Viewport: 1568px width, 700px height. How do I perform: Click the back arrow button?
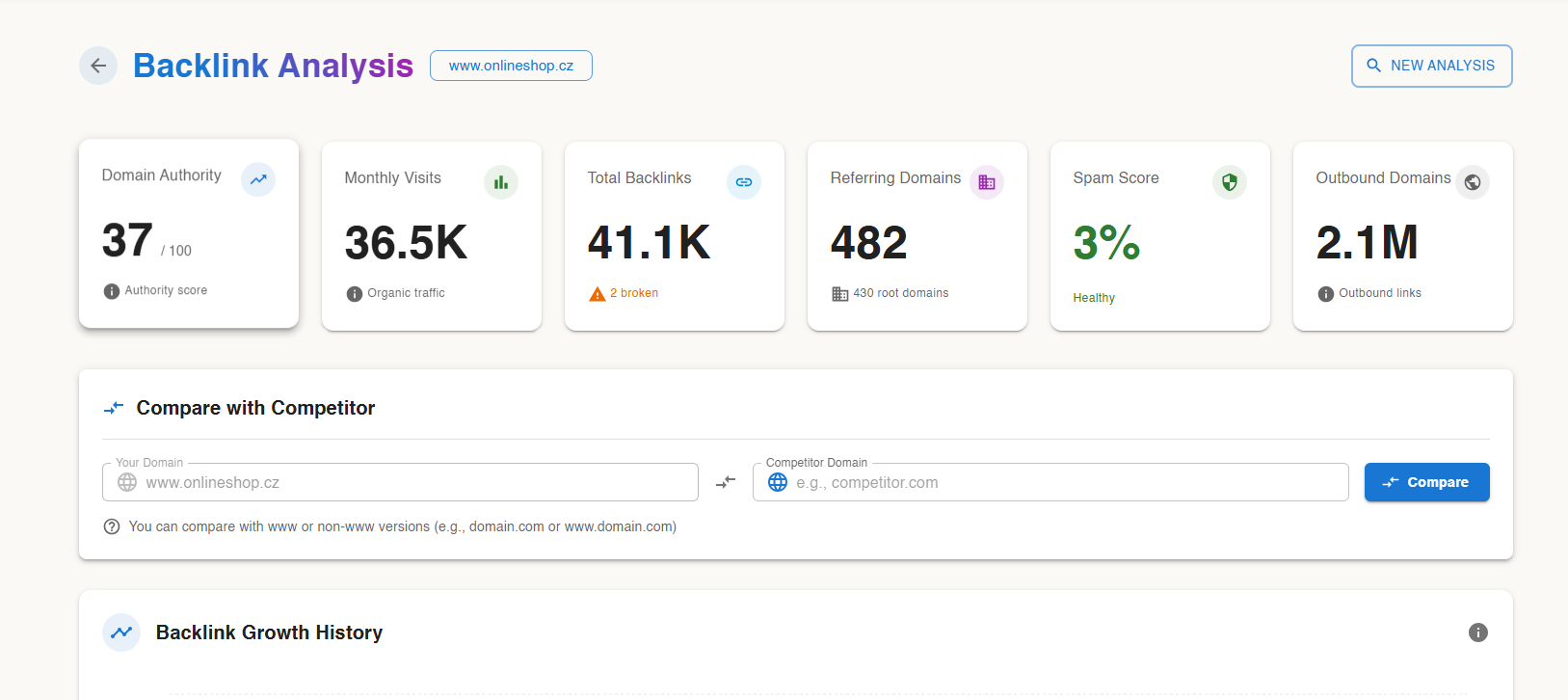tap(98, 66)
